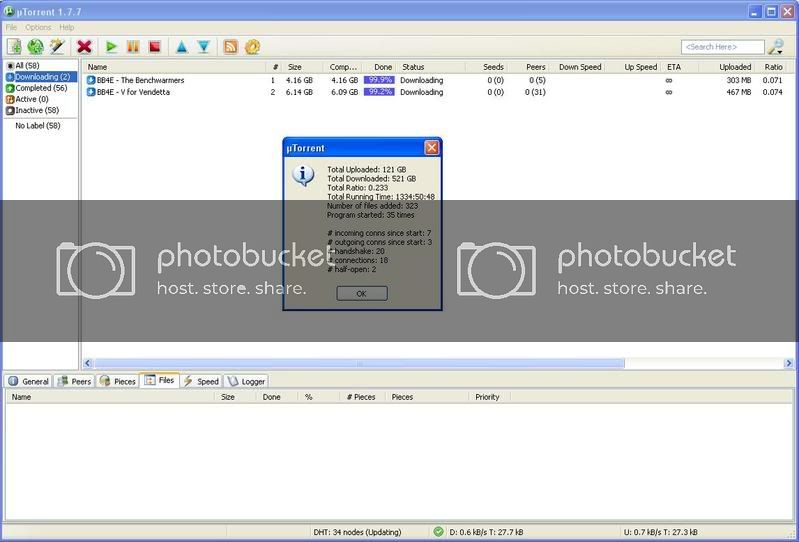Click the red Stop torrent icon
The image size is (799, 542).
point(155,47)
